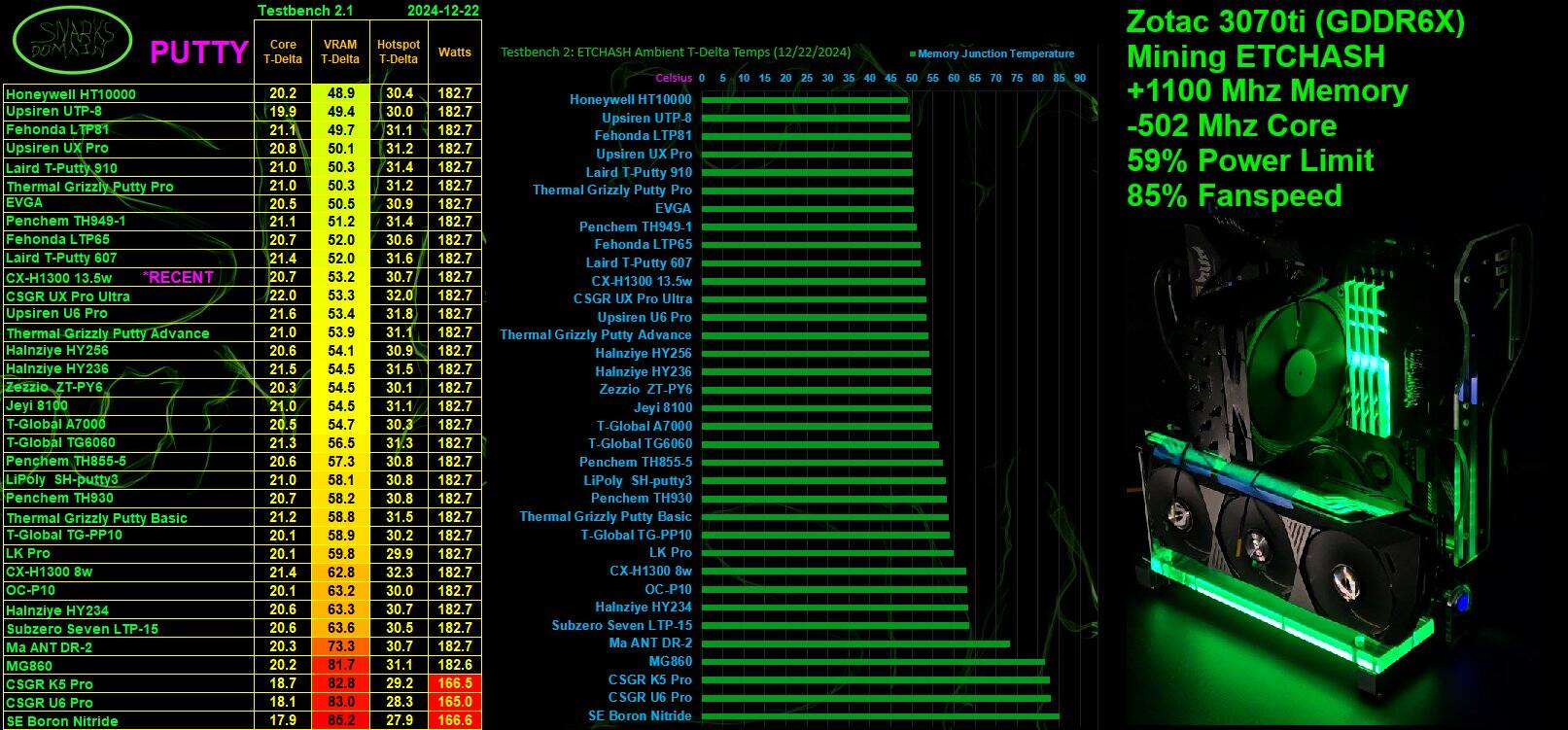Select Zezzio ZT-PY6 table row name

(54, 387)
